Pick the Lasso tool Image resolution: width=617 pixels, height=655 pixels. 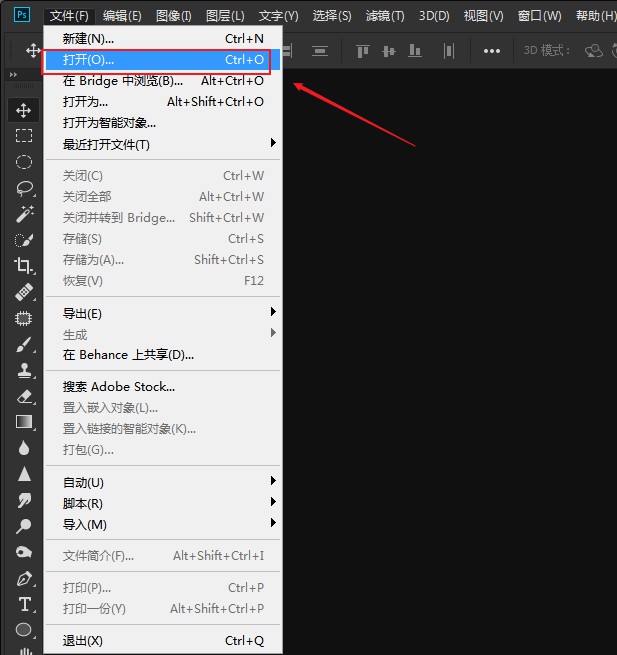pyautogui.click(x=24, y=188)
